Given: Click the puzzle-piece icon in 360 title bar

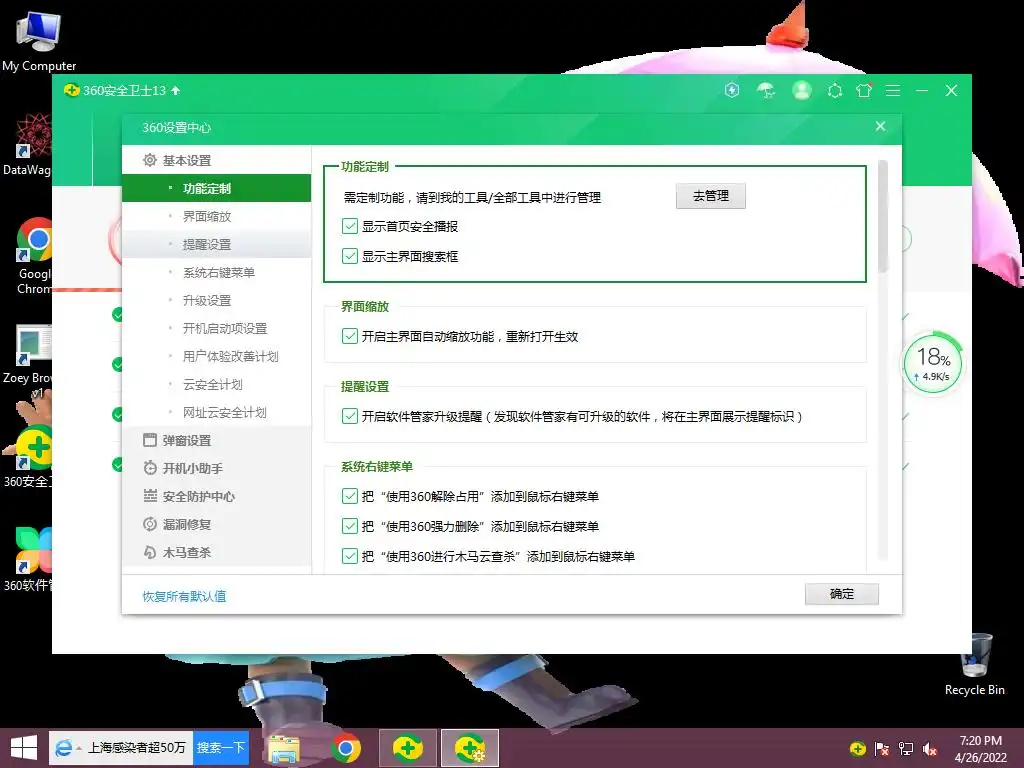Looking at the screenshot, I should [835, 91].
